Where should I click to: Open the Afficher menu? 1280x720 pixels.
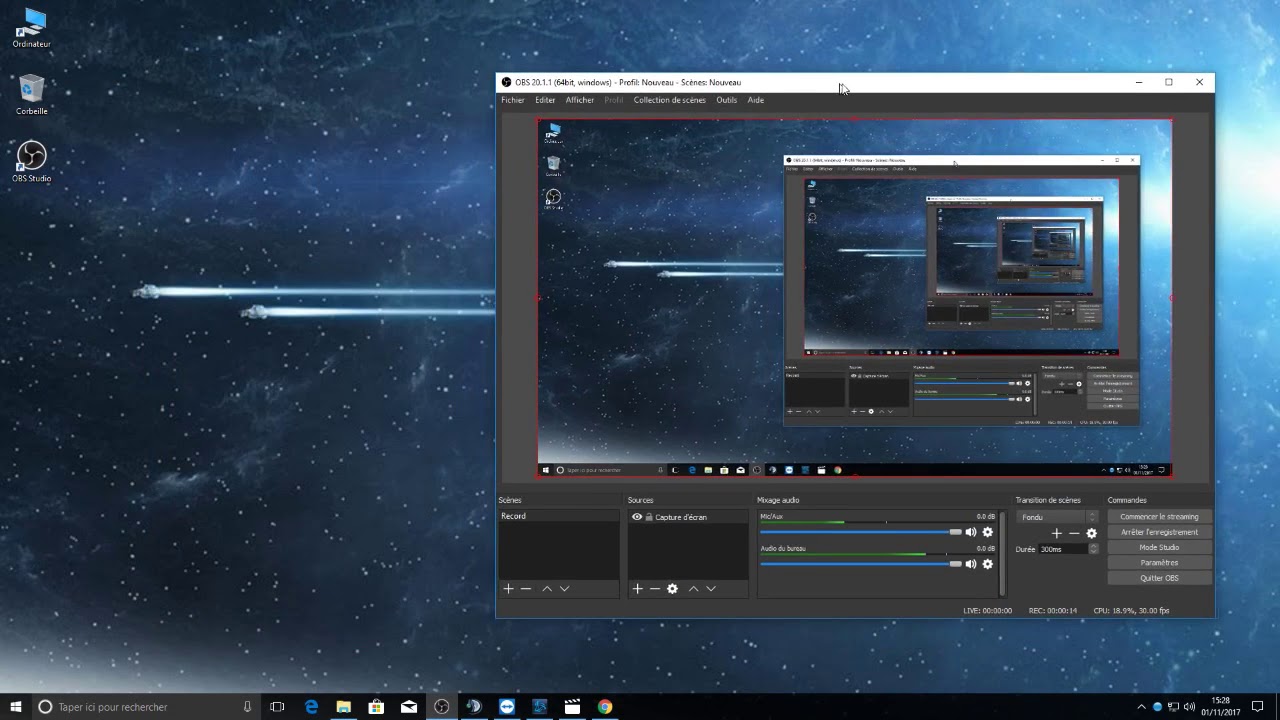pos(580,100)
